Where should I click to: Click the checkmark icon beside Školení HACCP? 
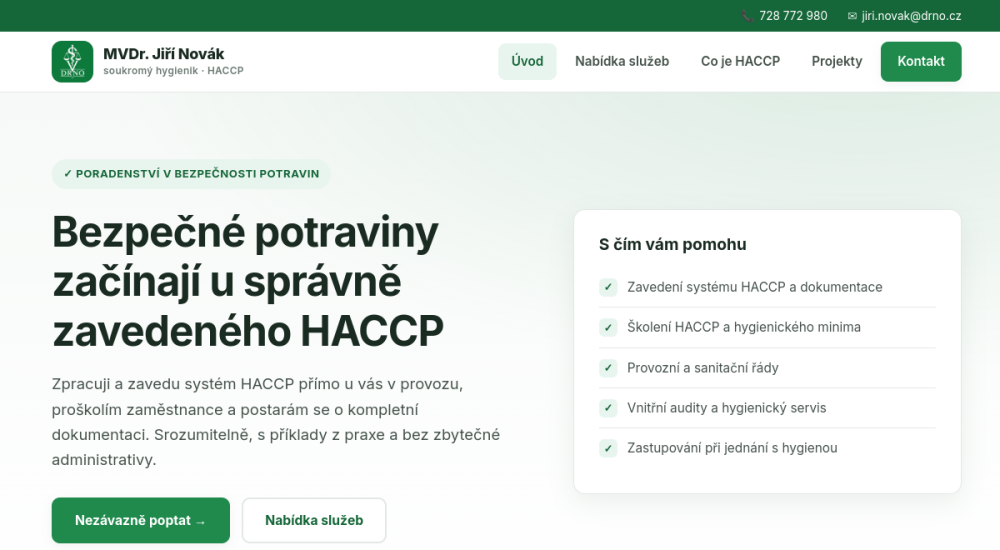[608, 327]
